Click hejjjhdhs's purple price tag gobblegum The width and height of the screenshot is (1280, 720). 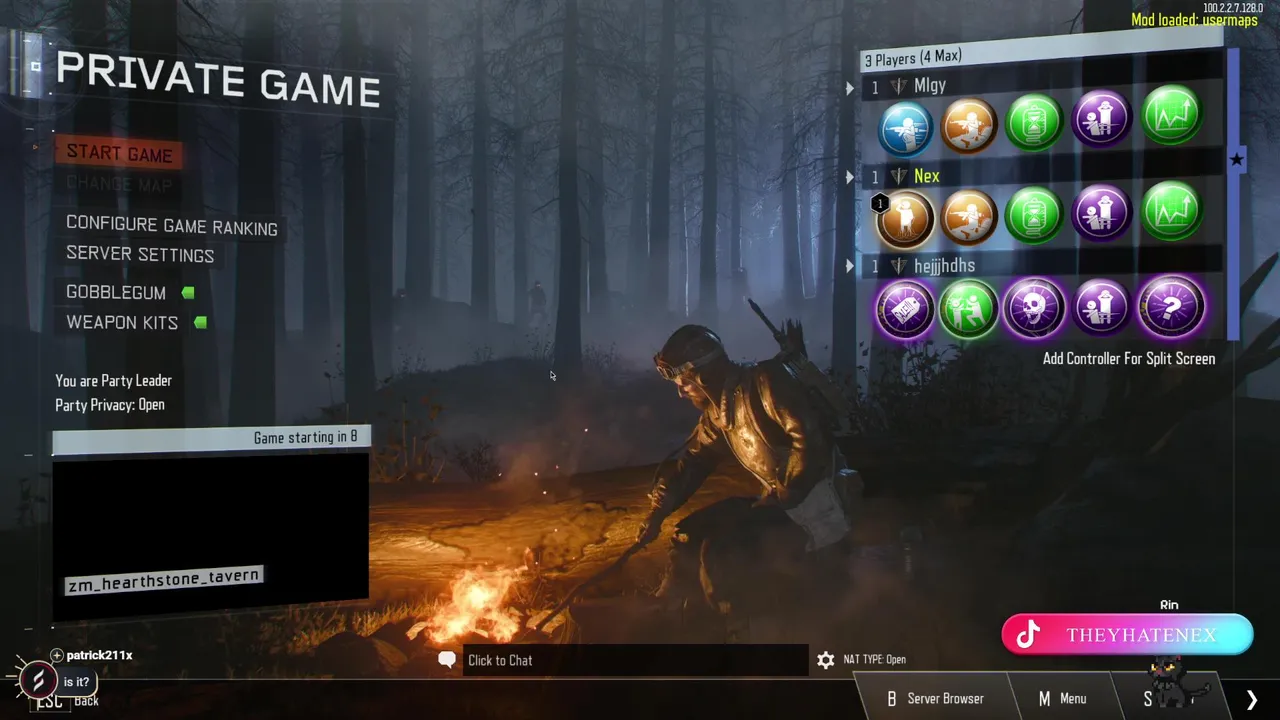tap(906, 308)
